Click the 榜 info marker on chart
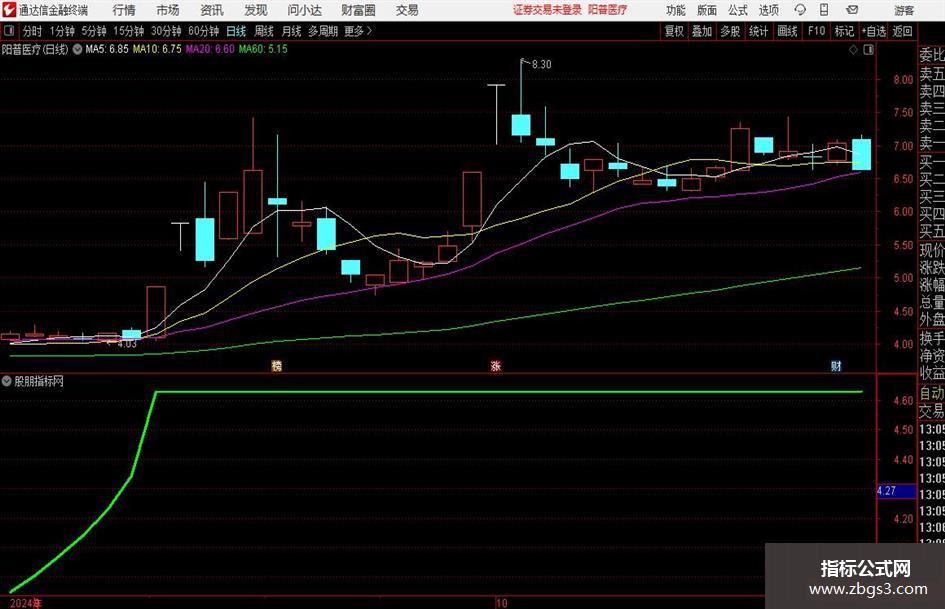Viewport: 945px width, 609px height. (277, 365)
